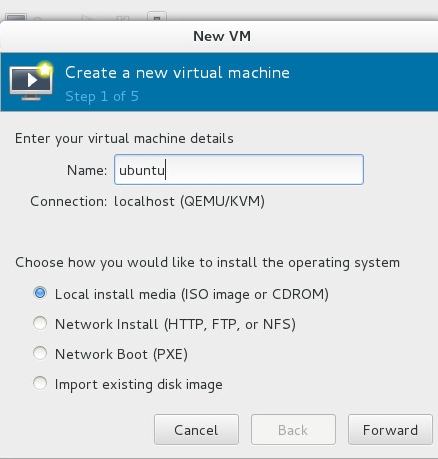The width and height of the screenshot is (438, 459).
Task: Click 'localhost (QEMU/KVM)' connection text
Action: coord(189,201)
